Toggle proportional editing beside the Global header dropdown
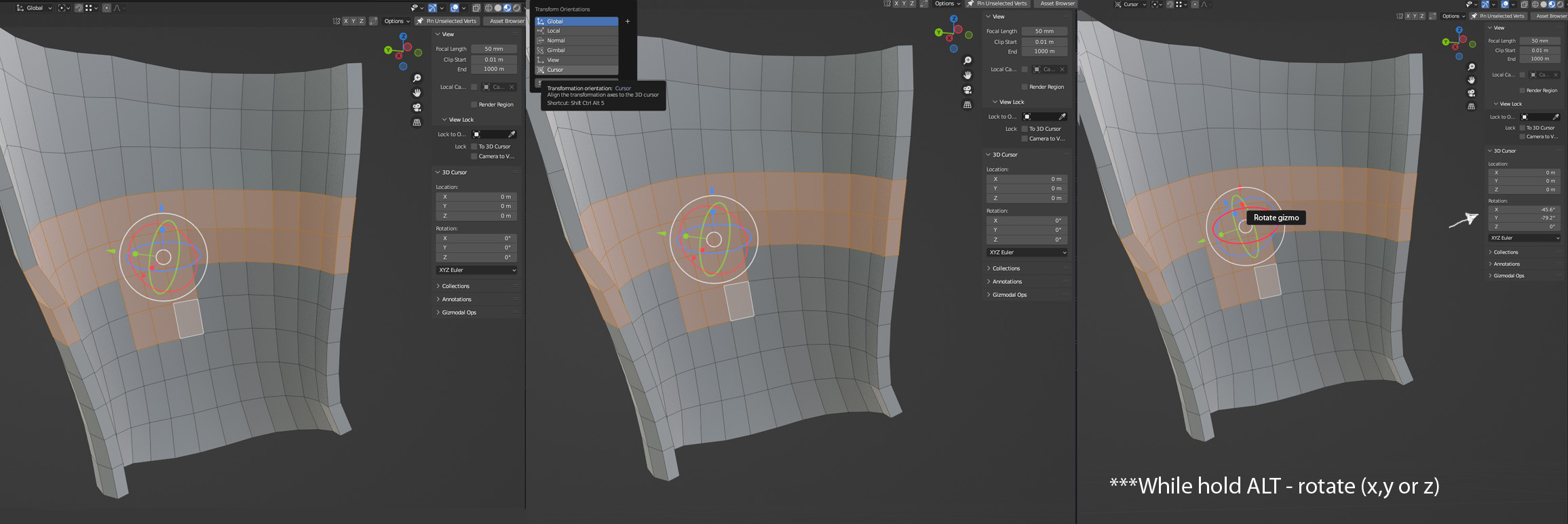1568x524 pixels. click(x=107, y=8)
